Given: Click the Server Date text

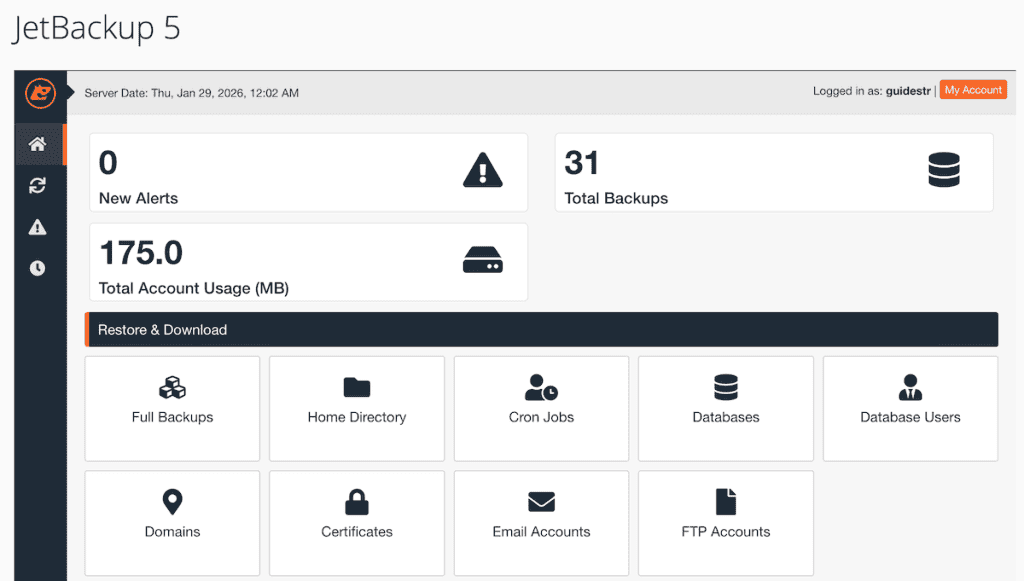Looking at the screenshot, I should click(191, 93).
